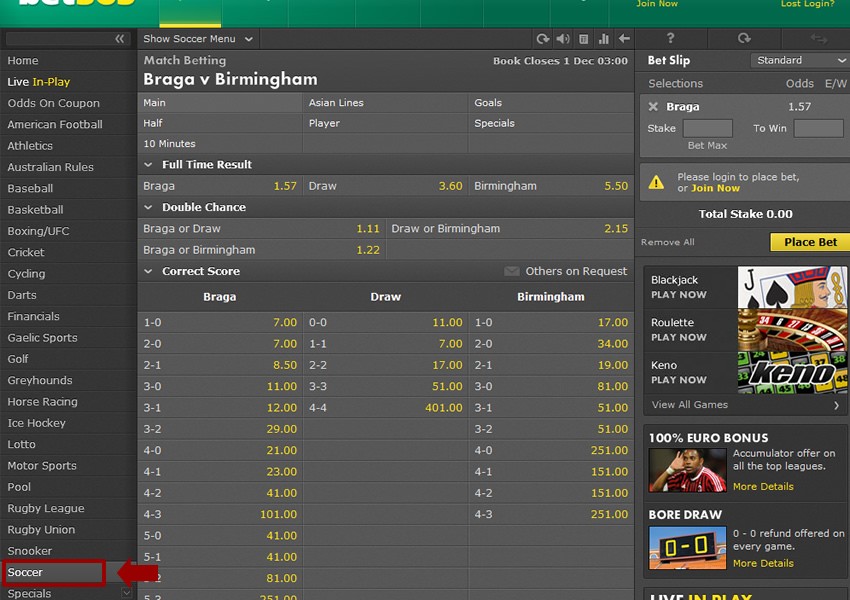The width and height of the screenshot is (850, 600).
Task: Click the envelope icon beside Others on Request
Action: click(x=512, y=271)
